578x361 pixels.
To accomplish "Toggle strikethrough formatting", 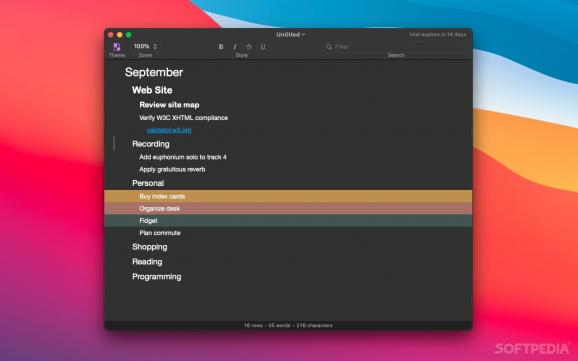I will click(249, 46).
